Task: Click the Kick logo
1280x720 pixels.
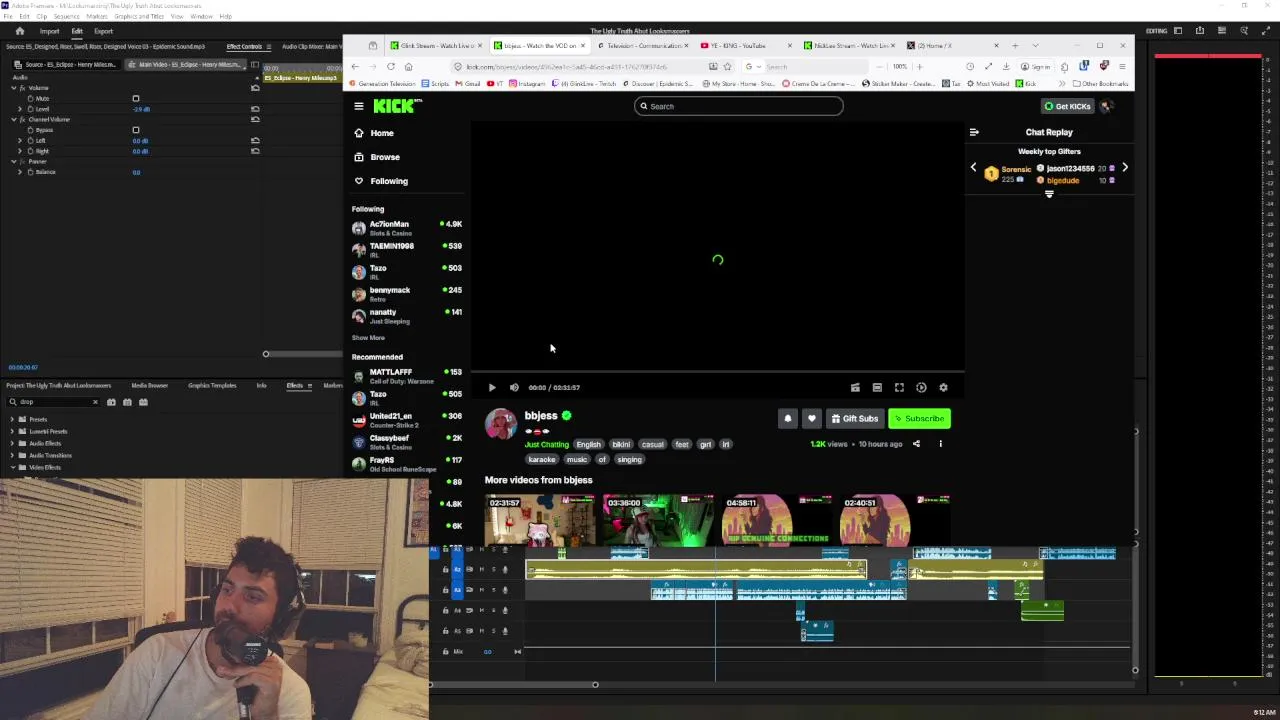Action: tap(396, 105)
